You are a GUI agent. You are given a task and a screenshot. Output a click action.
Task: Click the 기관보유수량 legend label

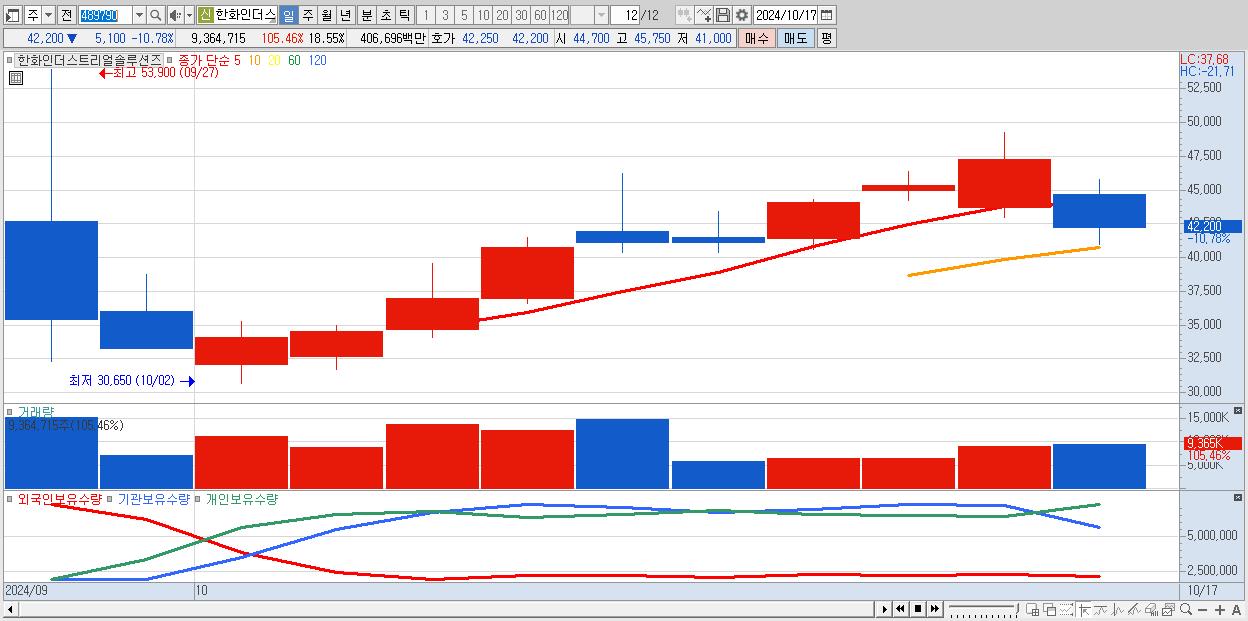[x=153, y=498]
